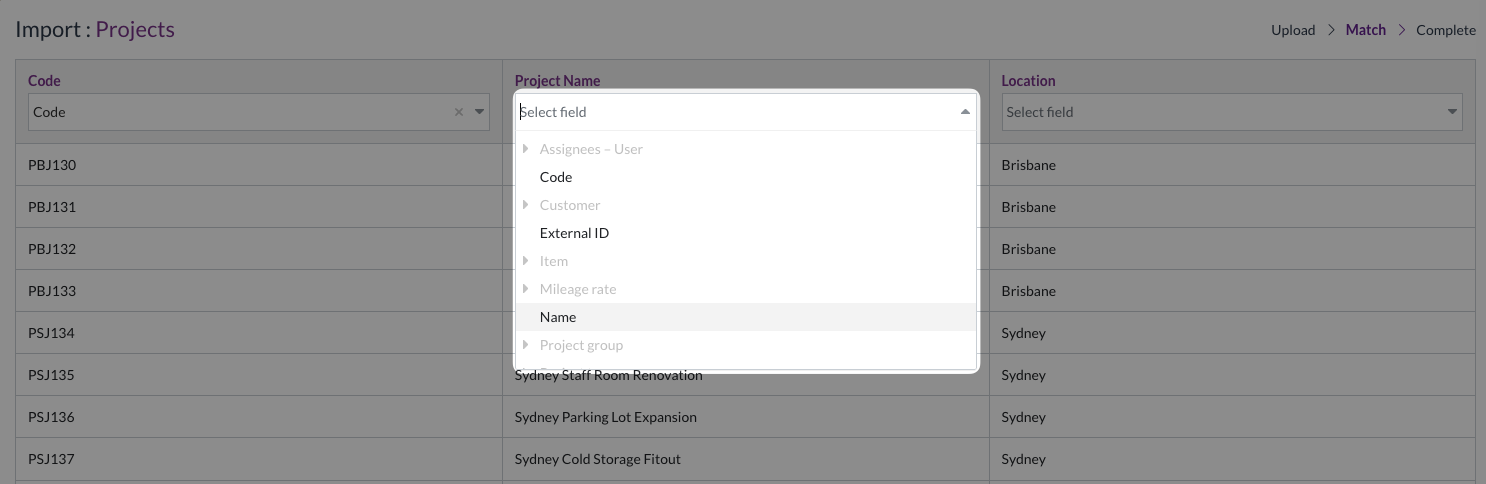Viewport: 1486px width, 484px height.
Task: Expand the Mileage rate group
Action: pos(526,289)
